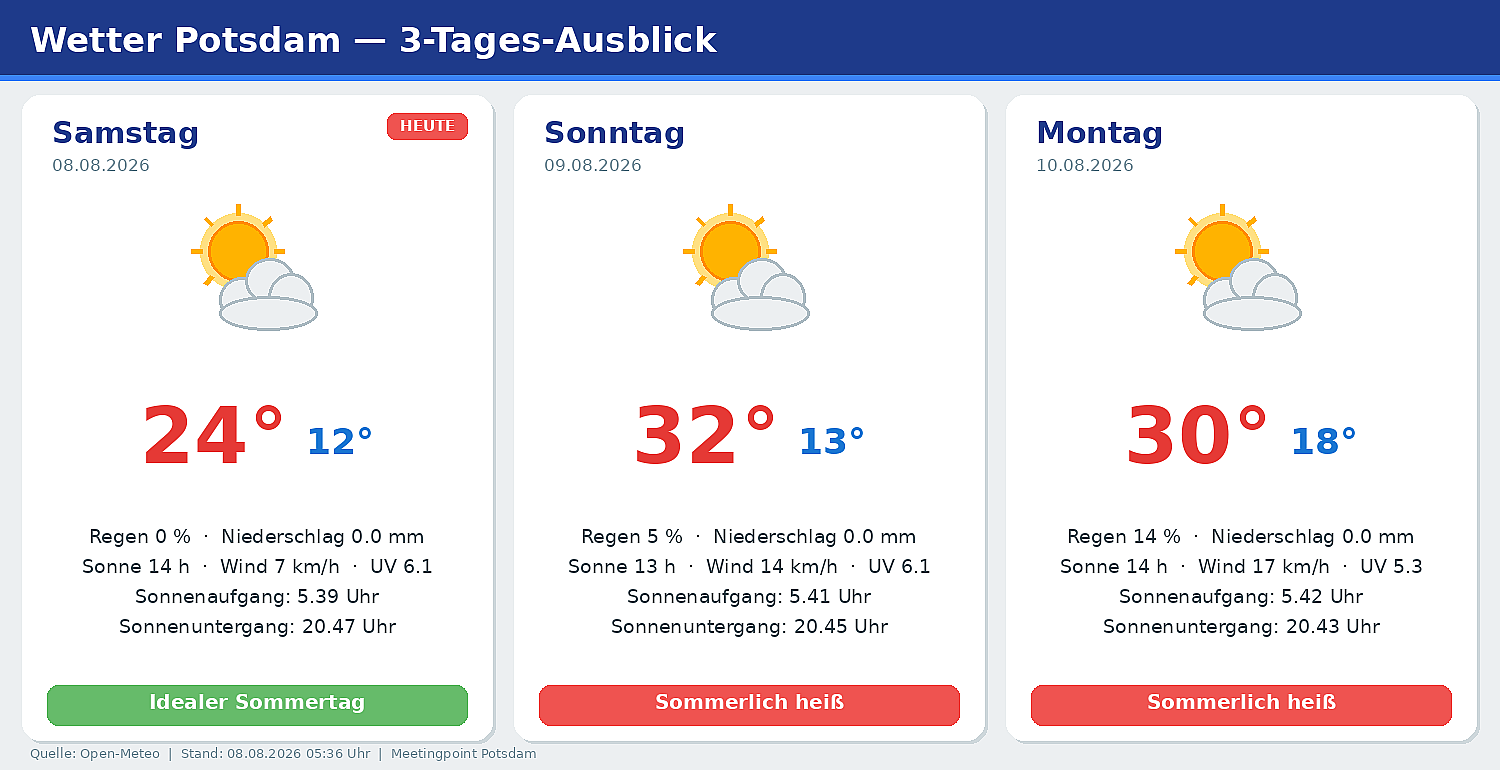Click Monday's low temperature 18°
The height and width of the screenshot is (770, 1500).
tap(1324, 441)
